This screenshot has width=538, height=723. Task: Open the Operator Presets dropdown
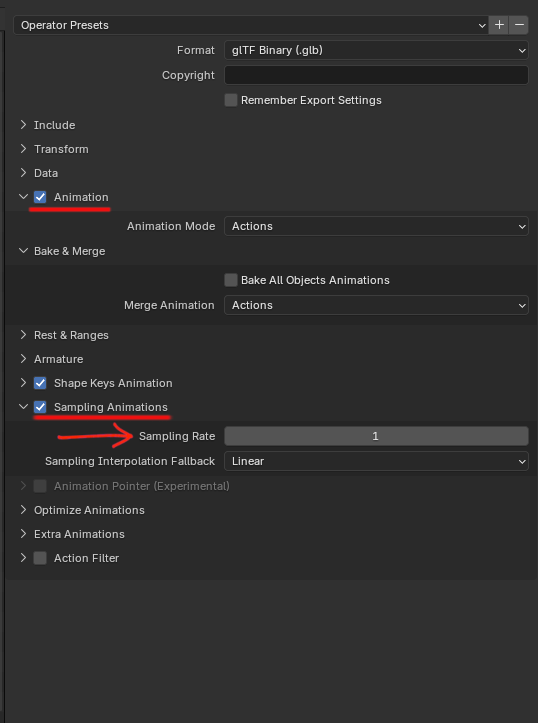[x=251, y=25]
